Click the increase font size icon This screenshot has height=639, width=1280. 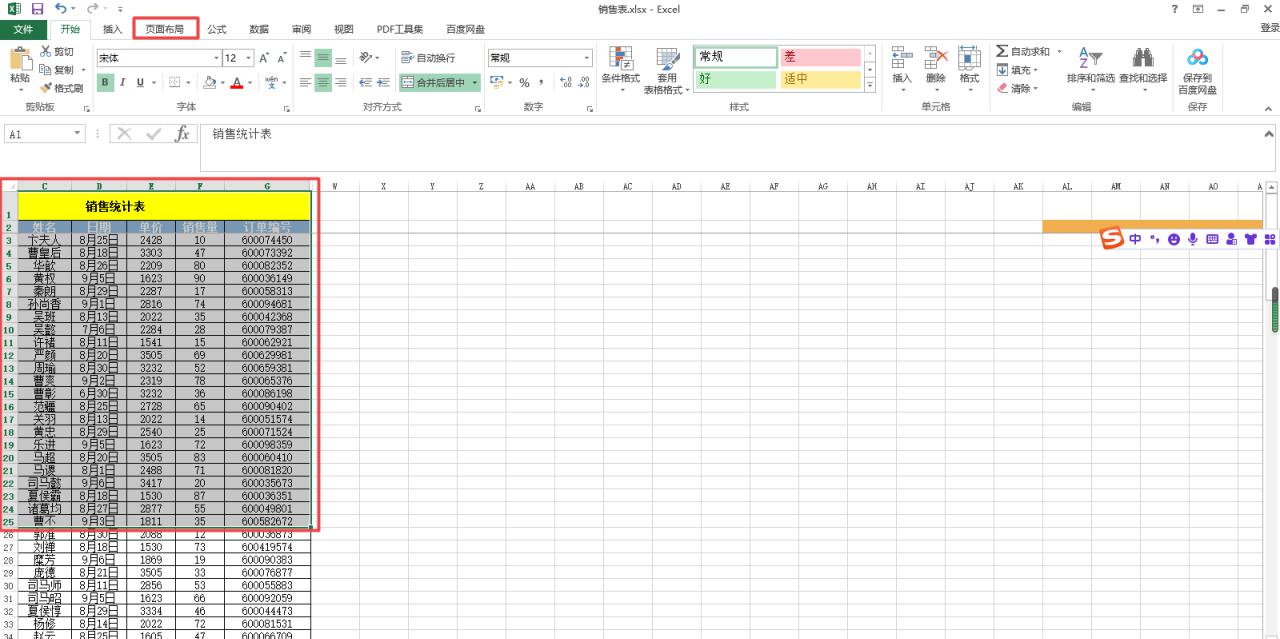pyautogui.click(x=264, y=58)
